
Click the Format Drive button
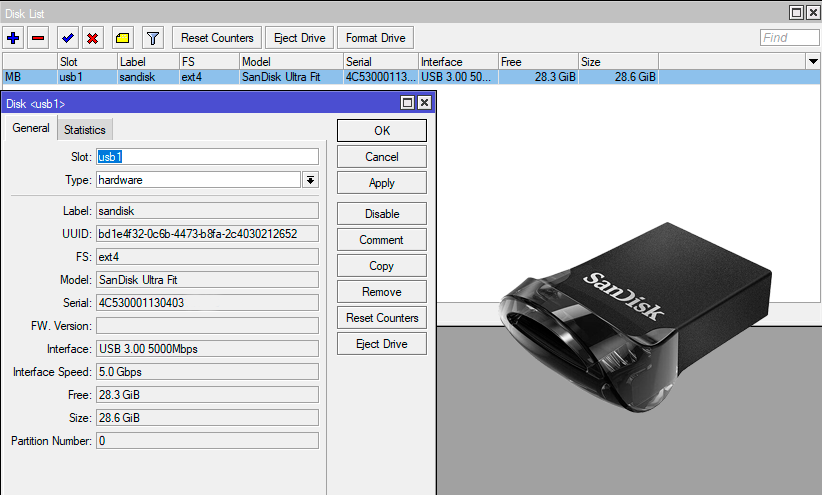coord(375,38)
